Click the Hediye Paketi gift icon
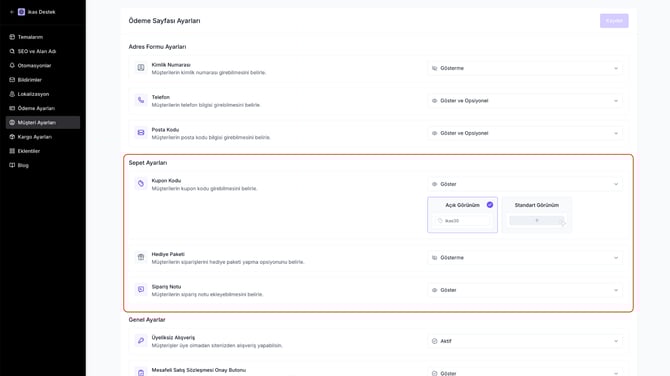Image resolution: width=670 pixels, height=376 pixels. click(141, 257)
